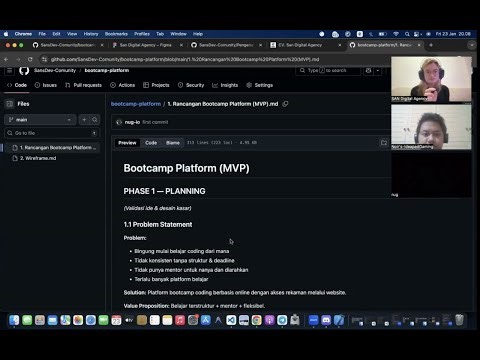Switch to CV. San Digital Agency tab
Screen dimensions: 480x360
tap(300, 45)
